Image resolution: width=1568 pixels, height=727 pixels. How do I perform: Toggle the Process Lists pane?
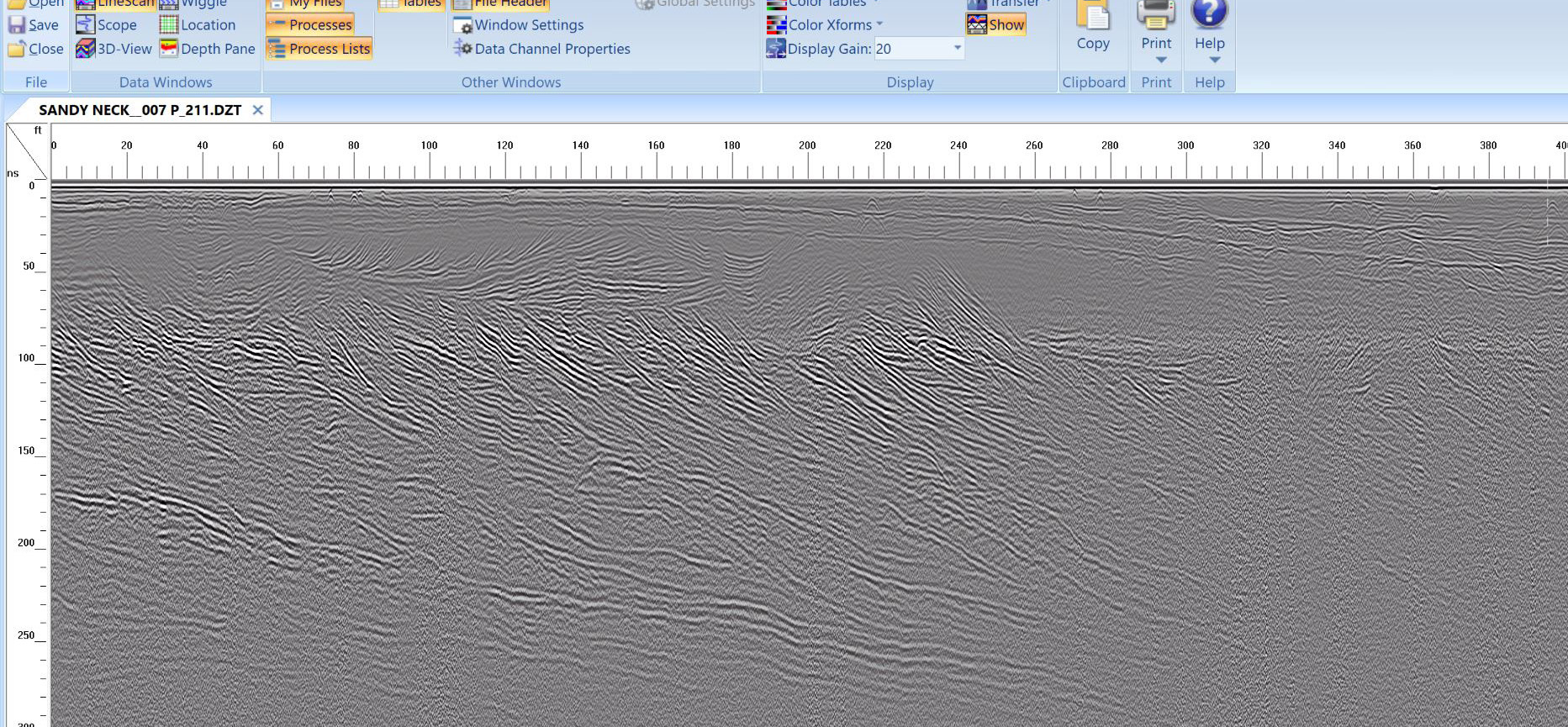click(319, 49)
